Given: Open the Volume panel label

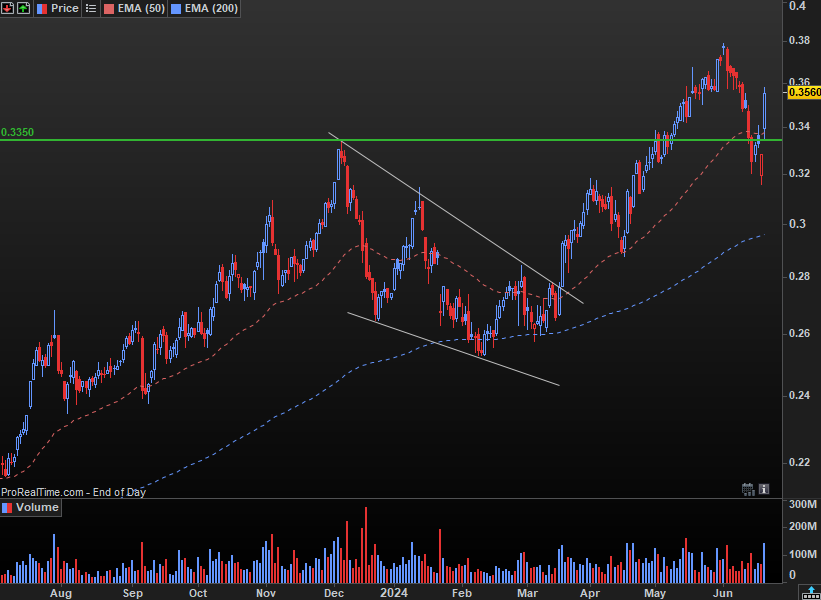Looking at the screenshot, I should tap(37, 507).
